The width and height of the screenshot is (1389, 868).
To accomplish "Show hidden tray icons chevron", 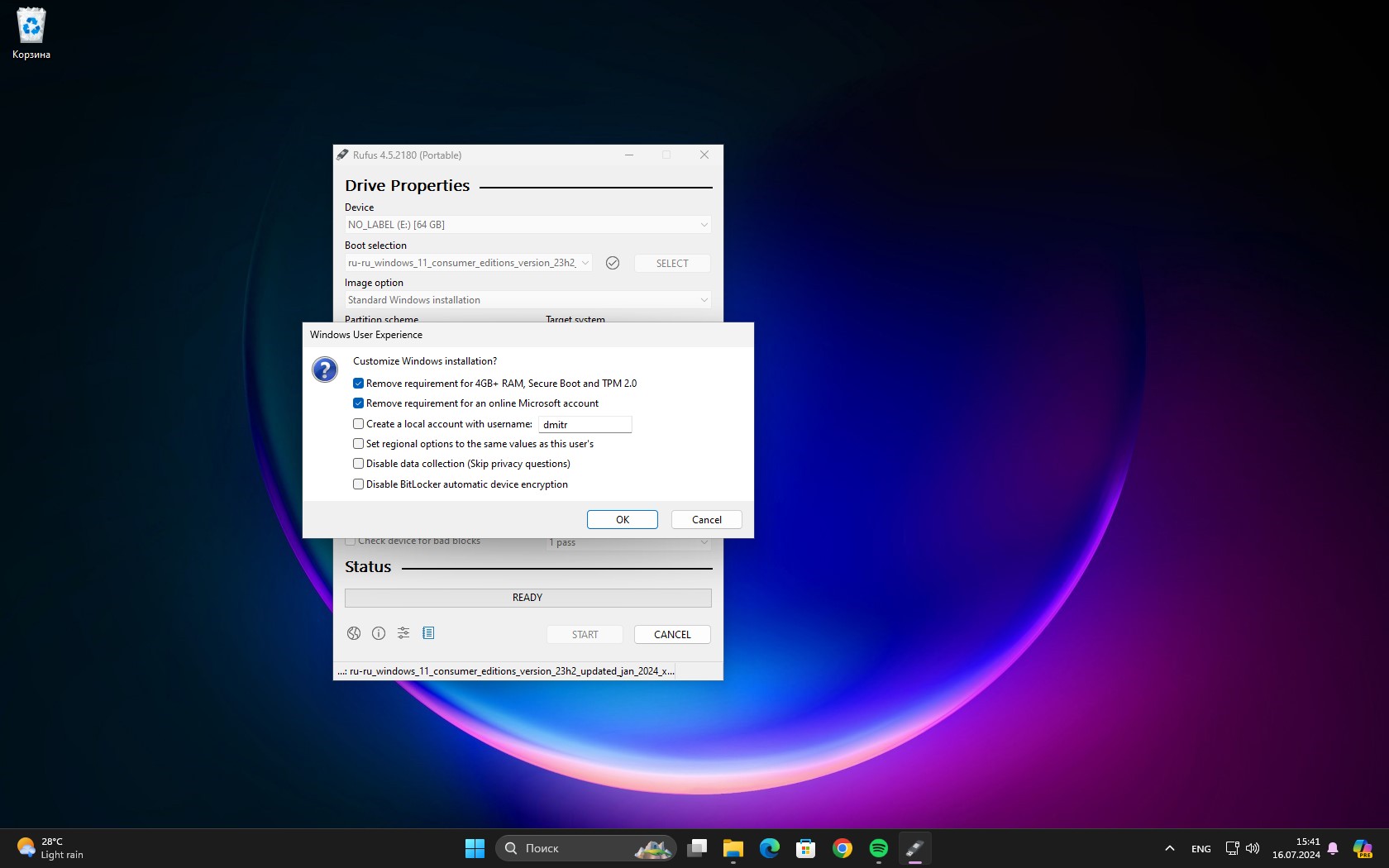I will click(1169, 848).
